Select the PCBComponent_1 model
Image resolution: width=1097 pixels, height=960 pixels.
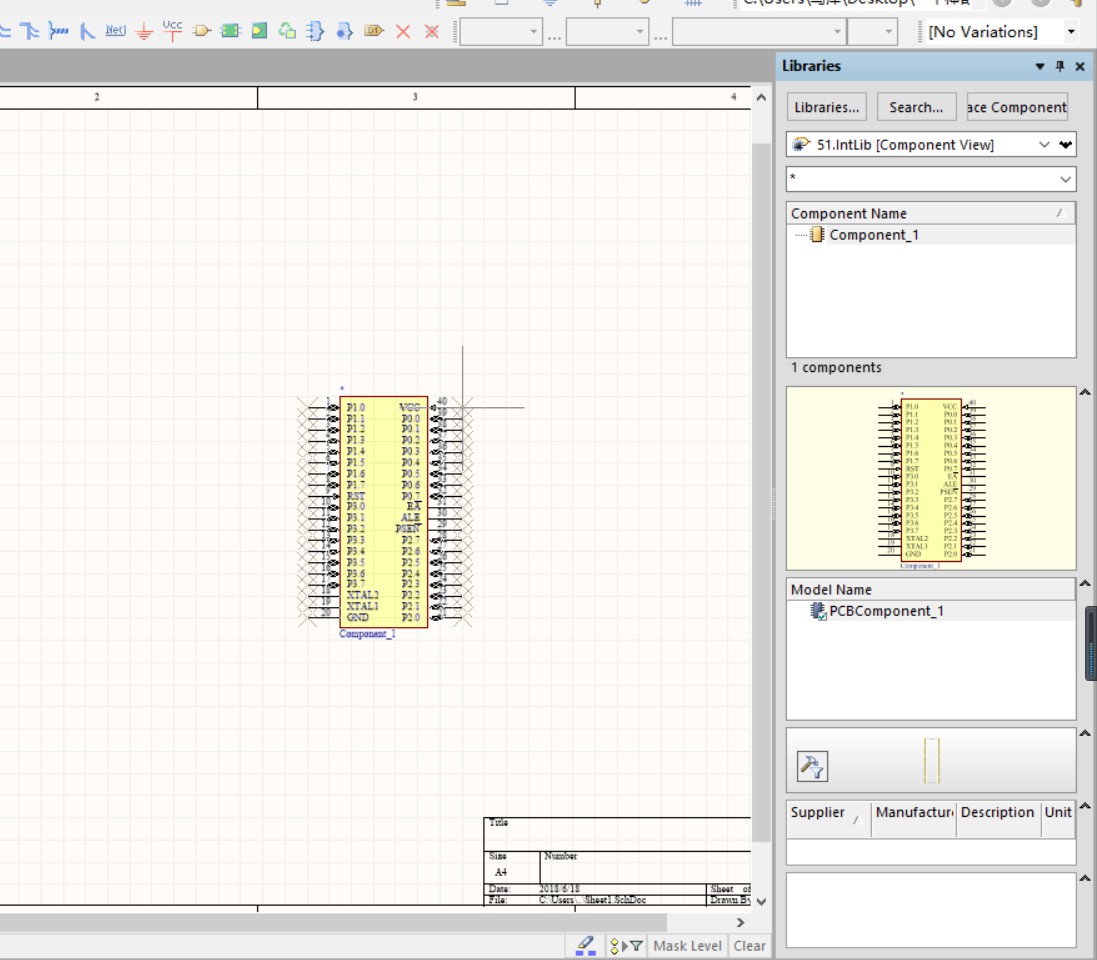coord(886,612)
